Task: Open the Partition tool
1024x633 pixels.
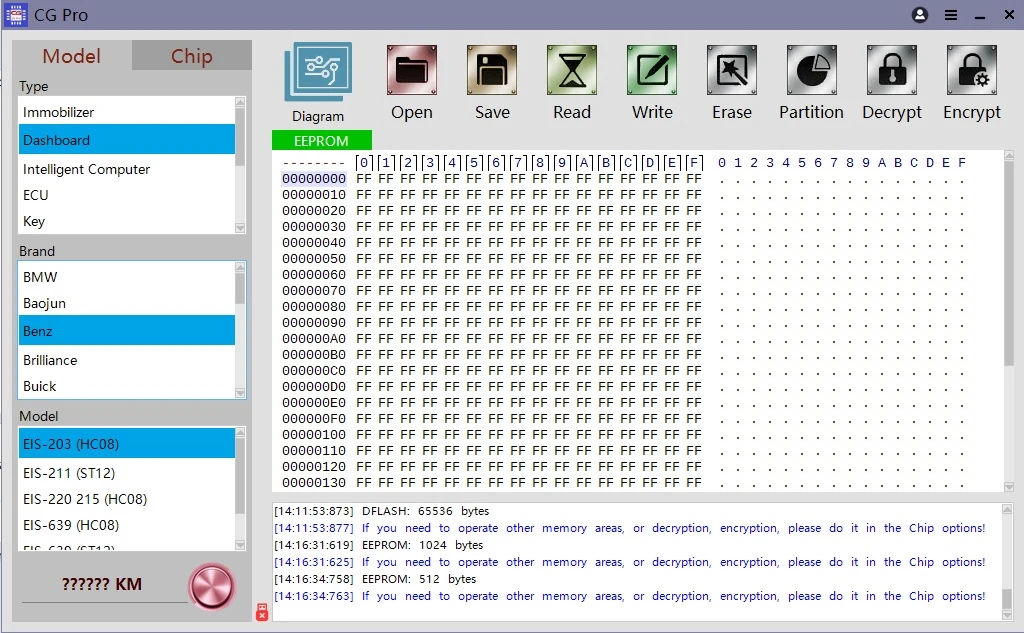Action: pyautogui.click(x=812, y=70)
